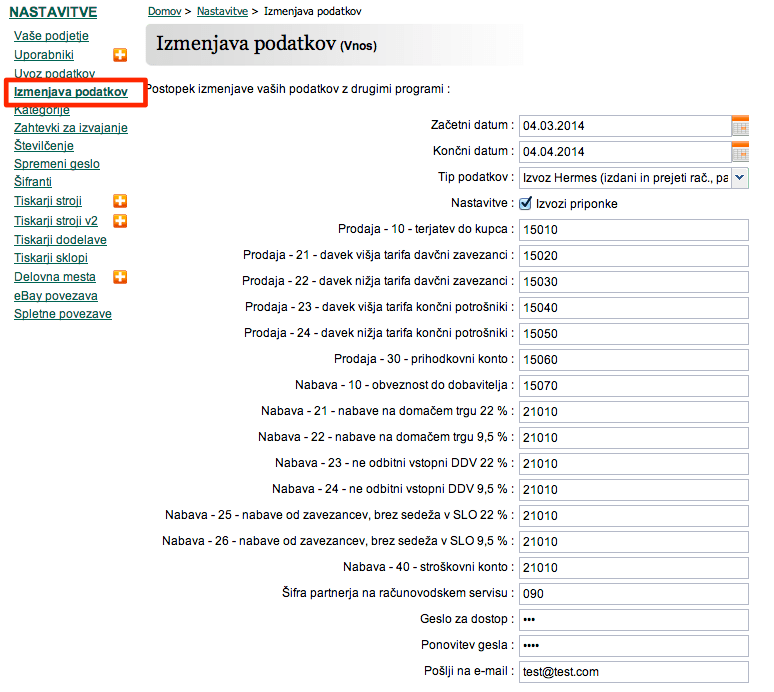The image size is (774, 692).
Task: Click Nabava 26 brez sedeža 9,5 % field
Action: click(634, 542)
